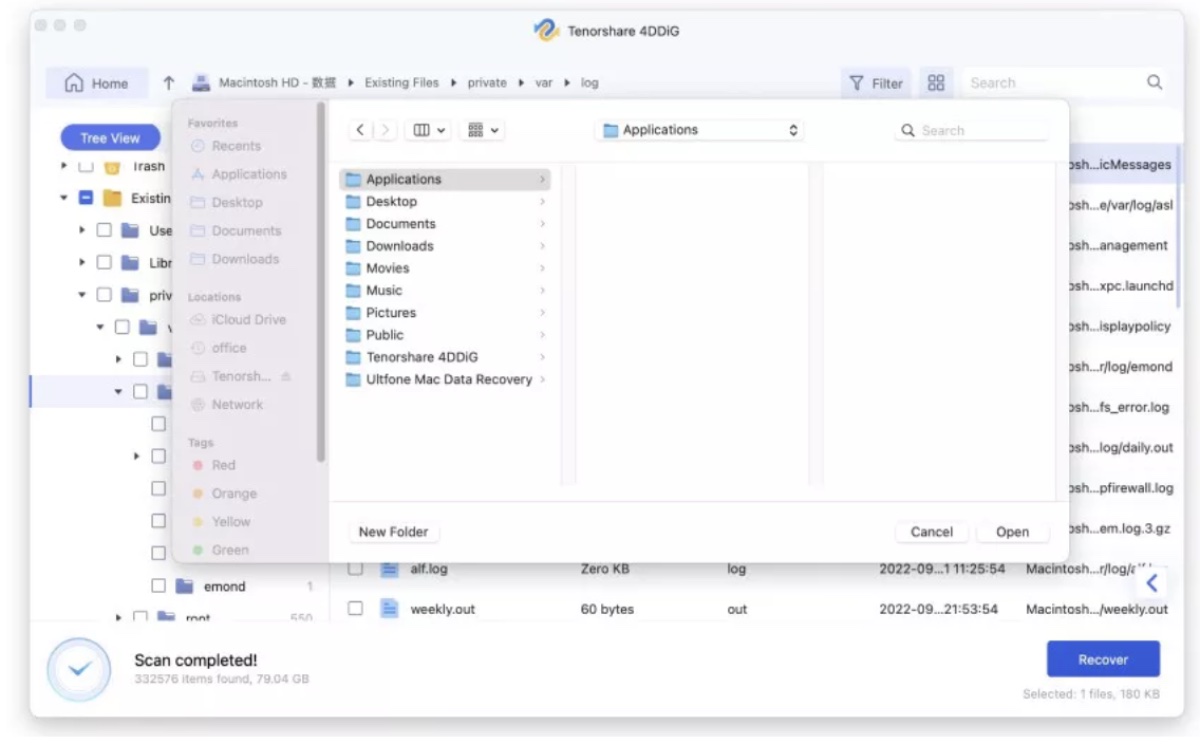Click Existing Files in breadcrumb path

[401, 83]
